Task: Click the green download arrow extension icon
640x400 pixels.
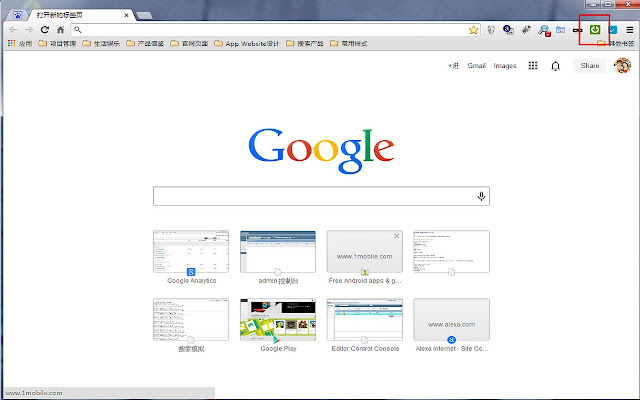Action: pos(595,30)
